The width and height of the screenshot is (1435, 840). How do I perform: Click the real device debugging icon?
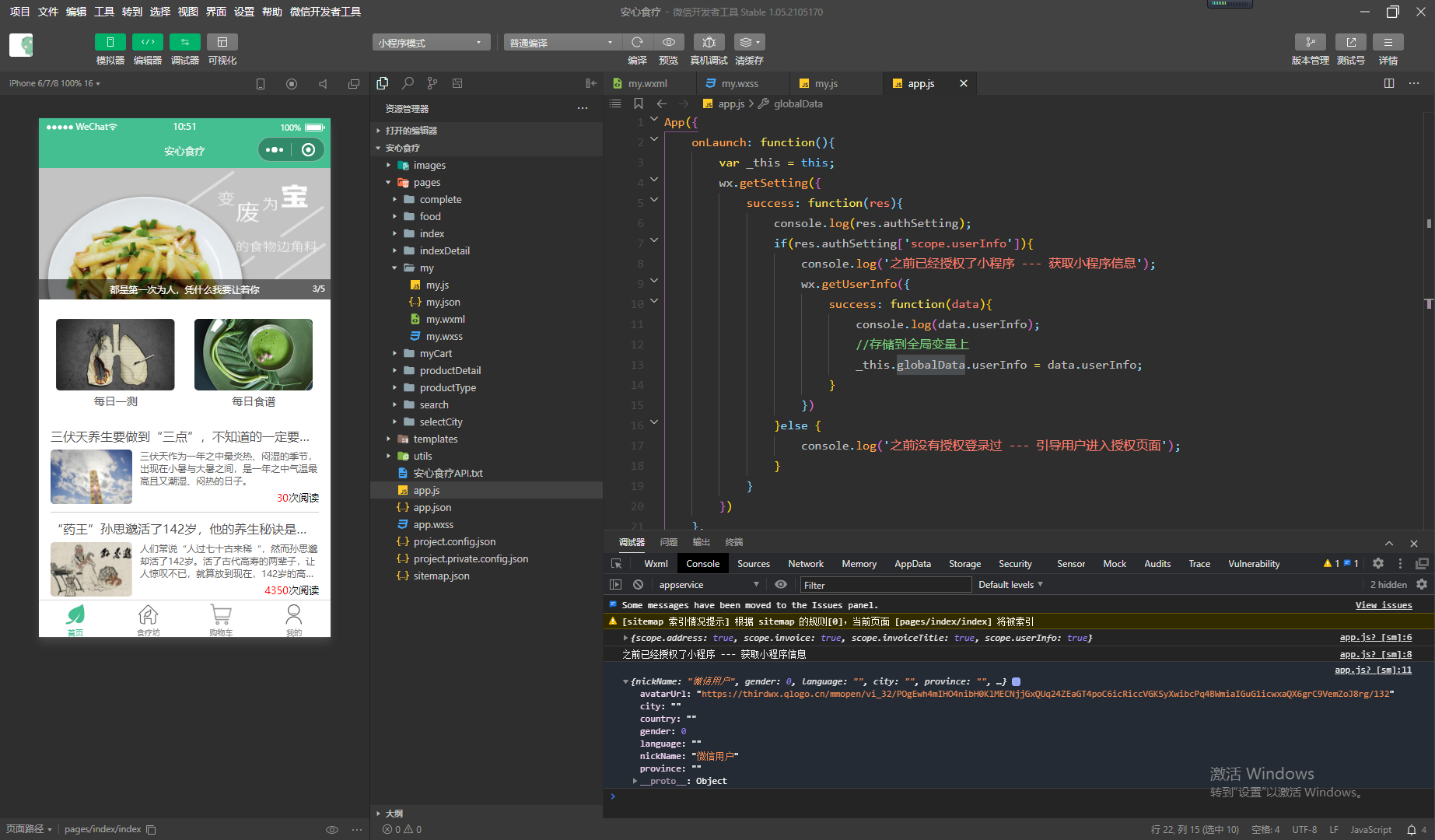point(709,42)
